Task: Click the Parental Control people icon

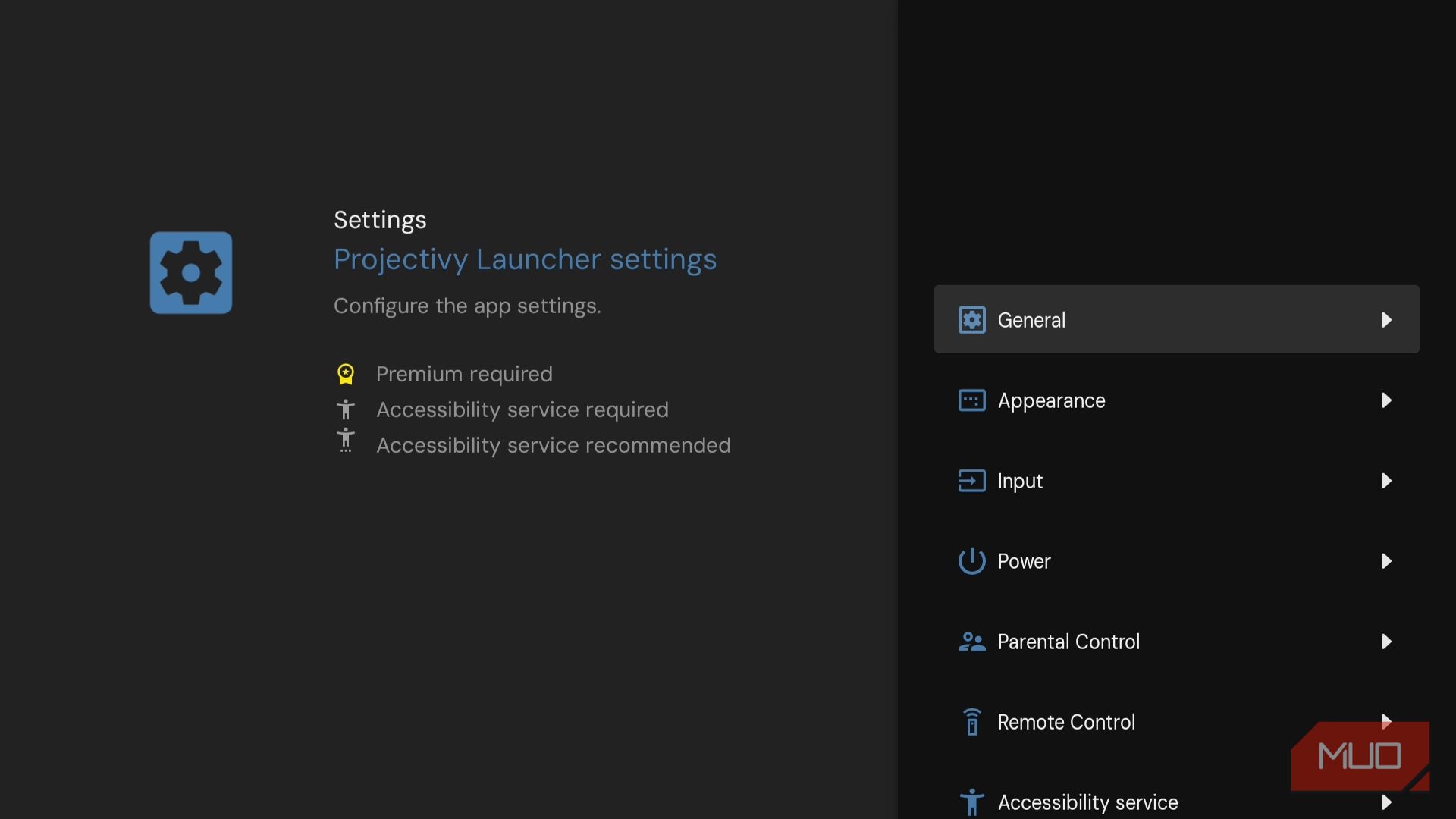Action: [971, 642]
